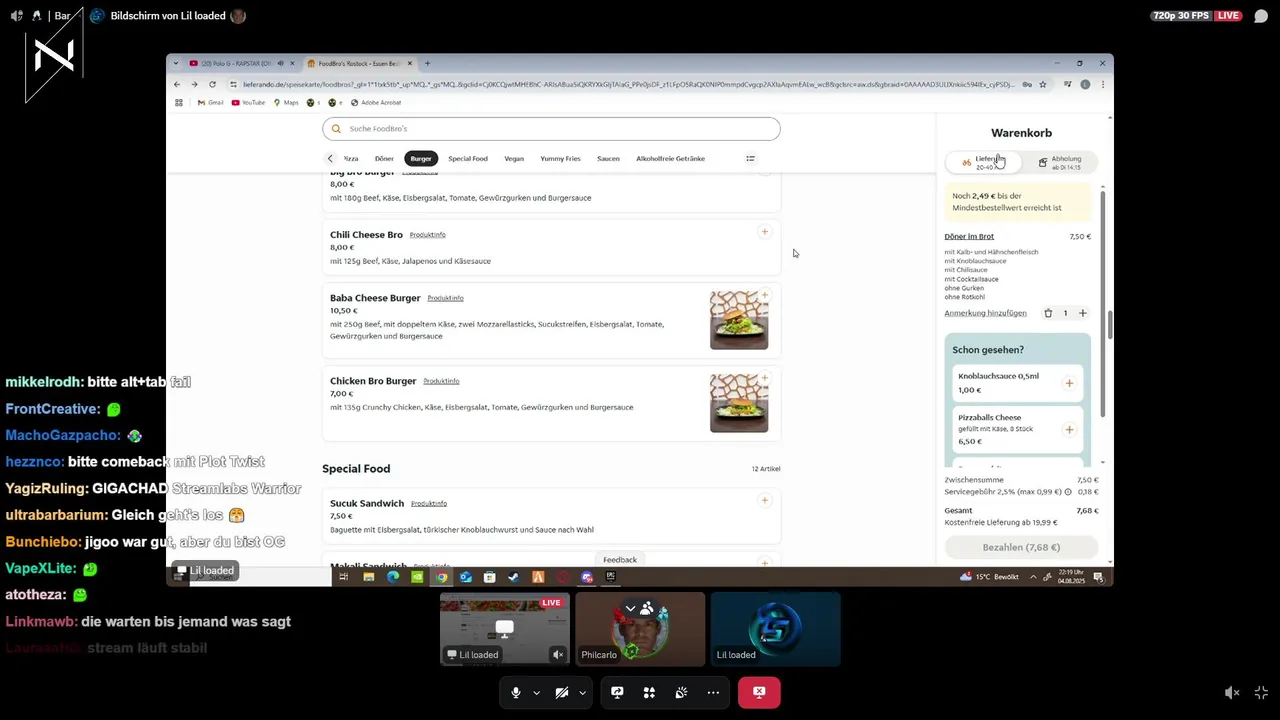Select Lil loaded live stream tile
The image size is (1280, 720).
tap(505, 629)
